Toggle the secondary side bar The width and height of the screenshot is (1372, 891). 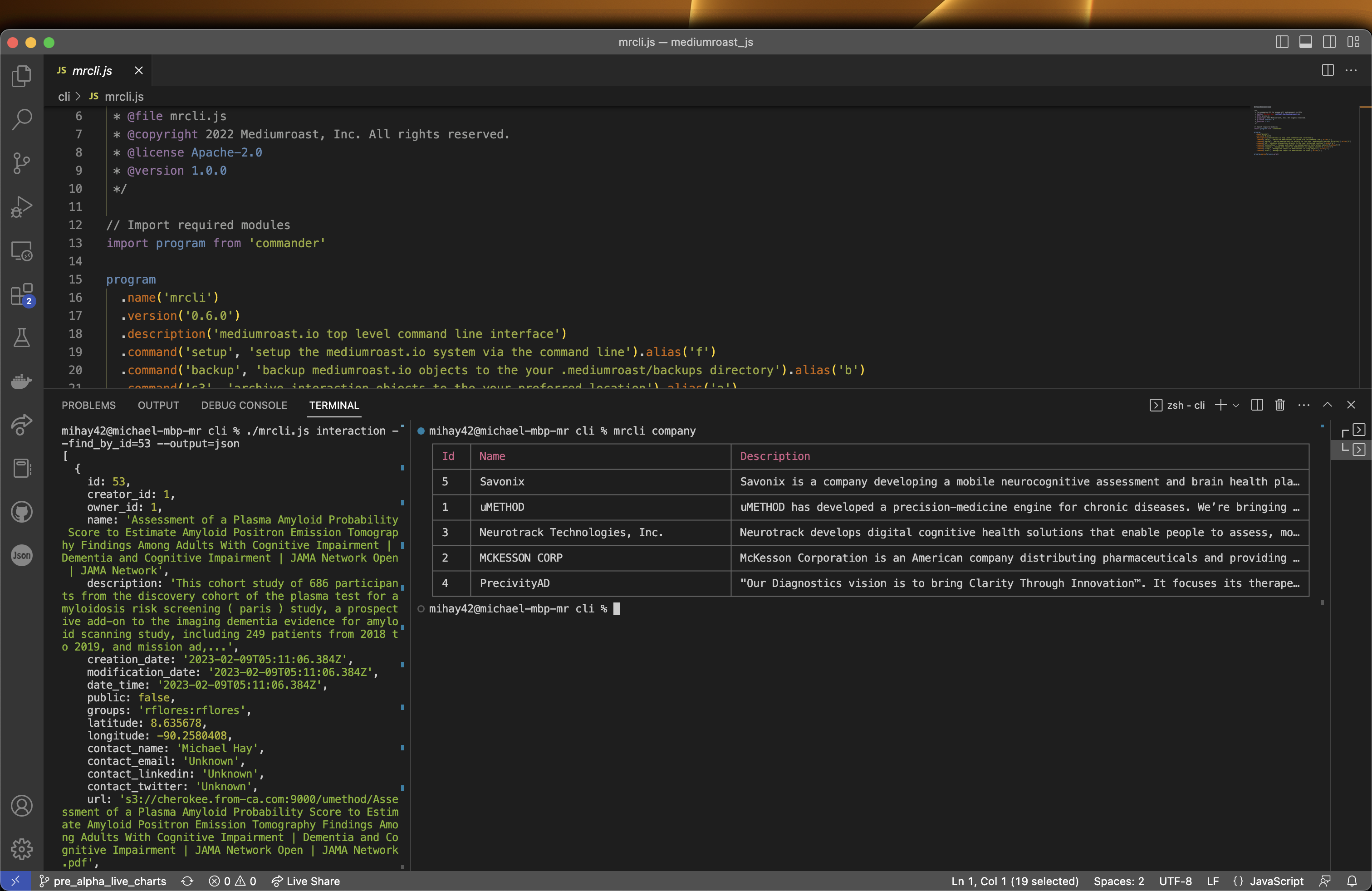click(1329, 41)
